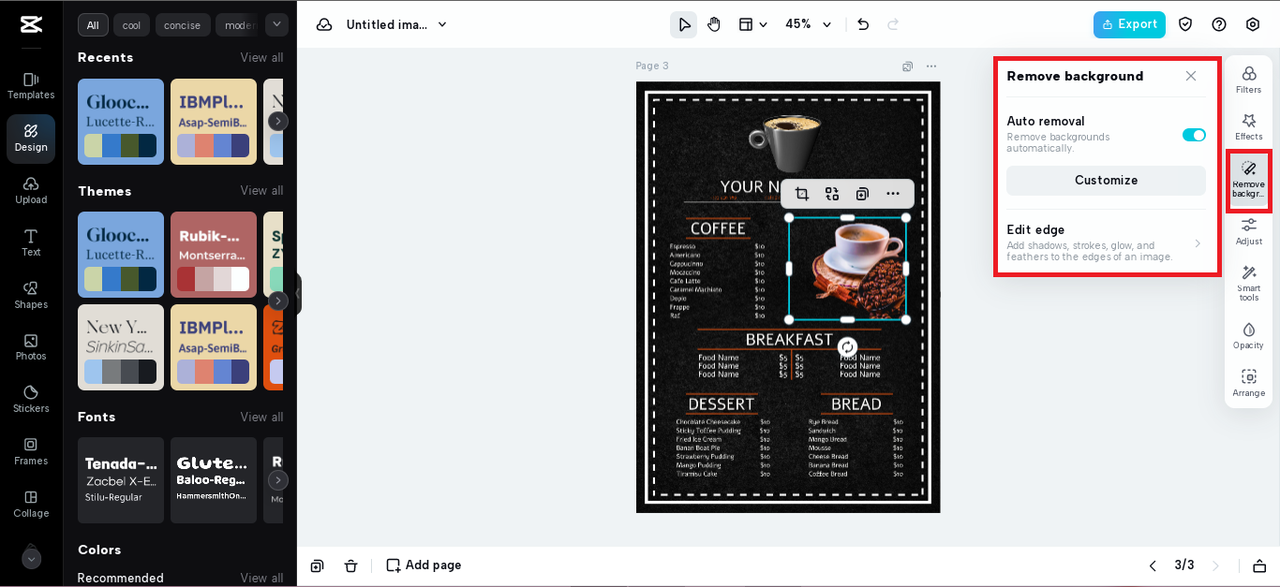Select the pointer Select tool
The image size is (1280, 587).
(x=684, y=24)
